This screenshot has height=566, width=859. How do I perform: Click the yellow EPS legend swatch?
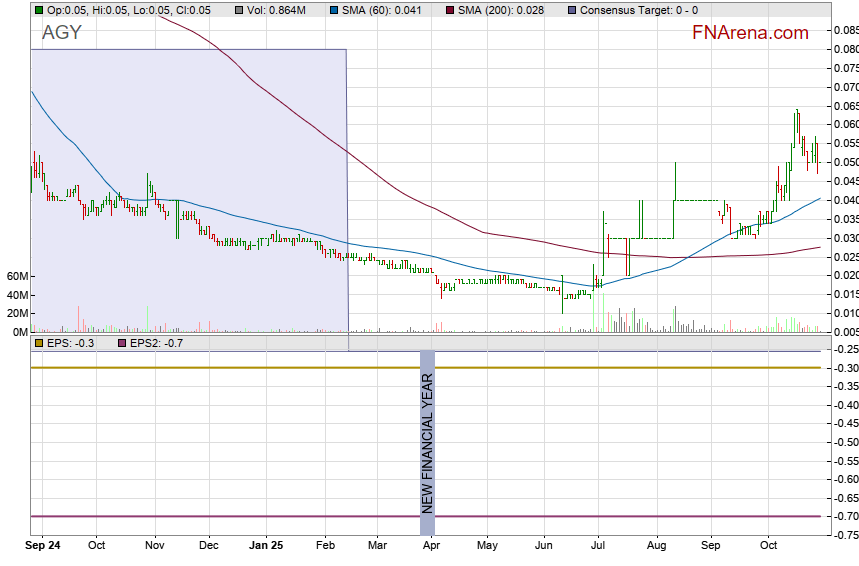click(38, 343)
